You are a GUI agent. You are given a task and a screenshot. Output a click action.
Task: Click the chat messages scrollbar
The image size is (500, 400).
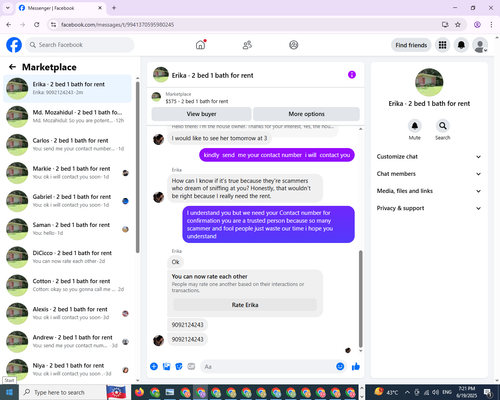coord(360,299)
